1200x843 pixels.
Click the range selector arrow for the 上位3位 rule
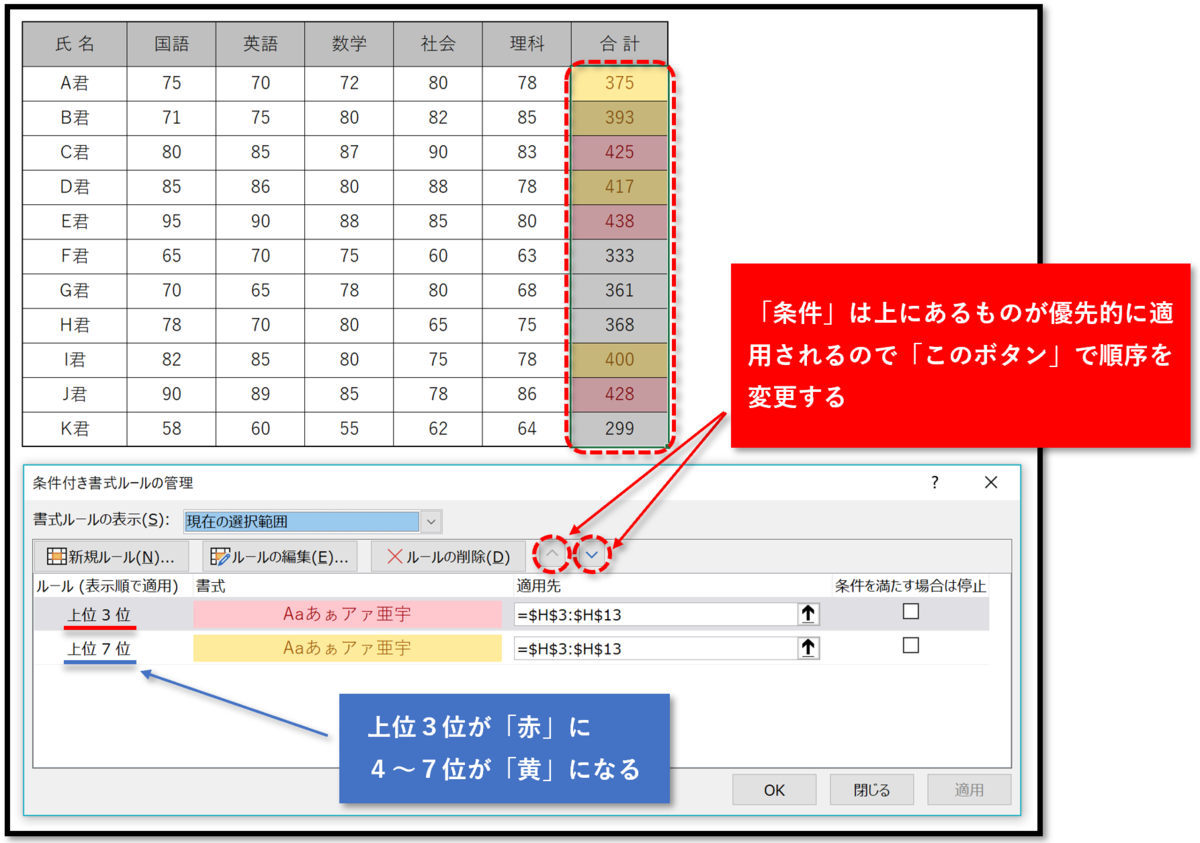(807, 614)
